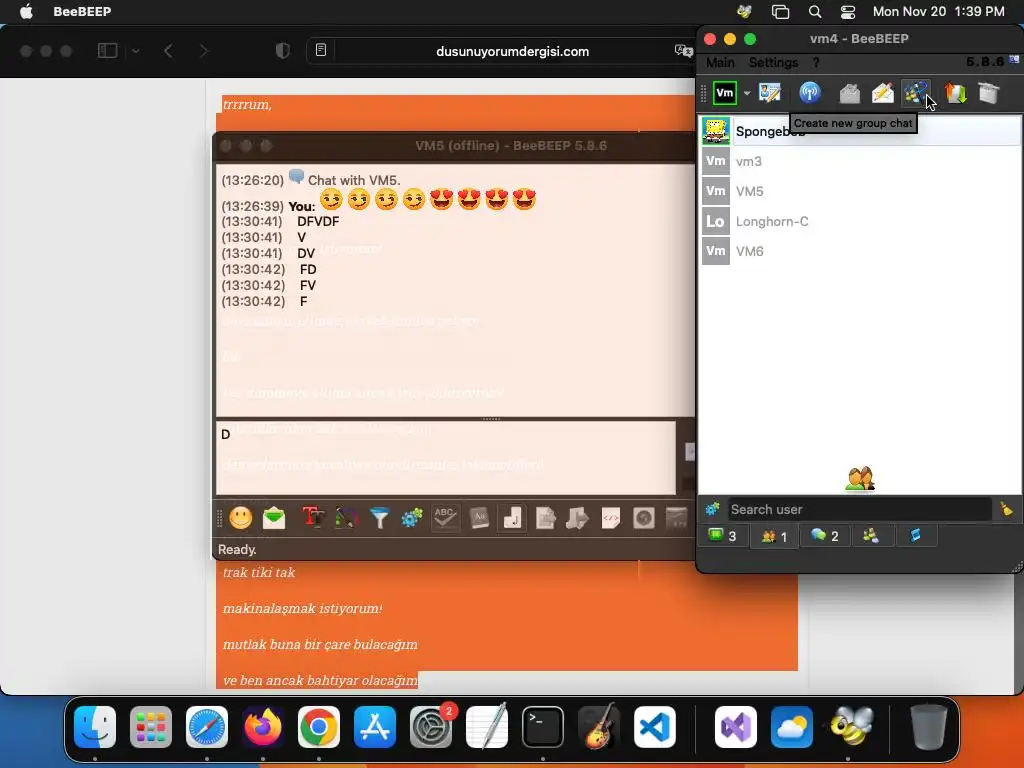Click Safari's privacy shield icon
Image resolution: width=1024 pixels, height=768 pixels.
(283, 51)
